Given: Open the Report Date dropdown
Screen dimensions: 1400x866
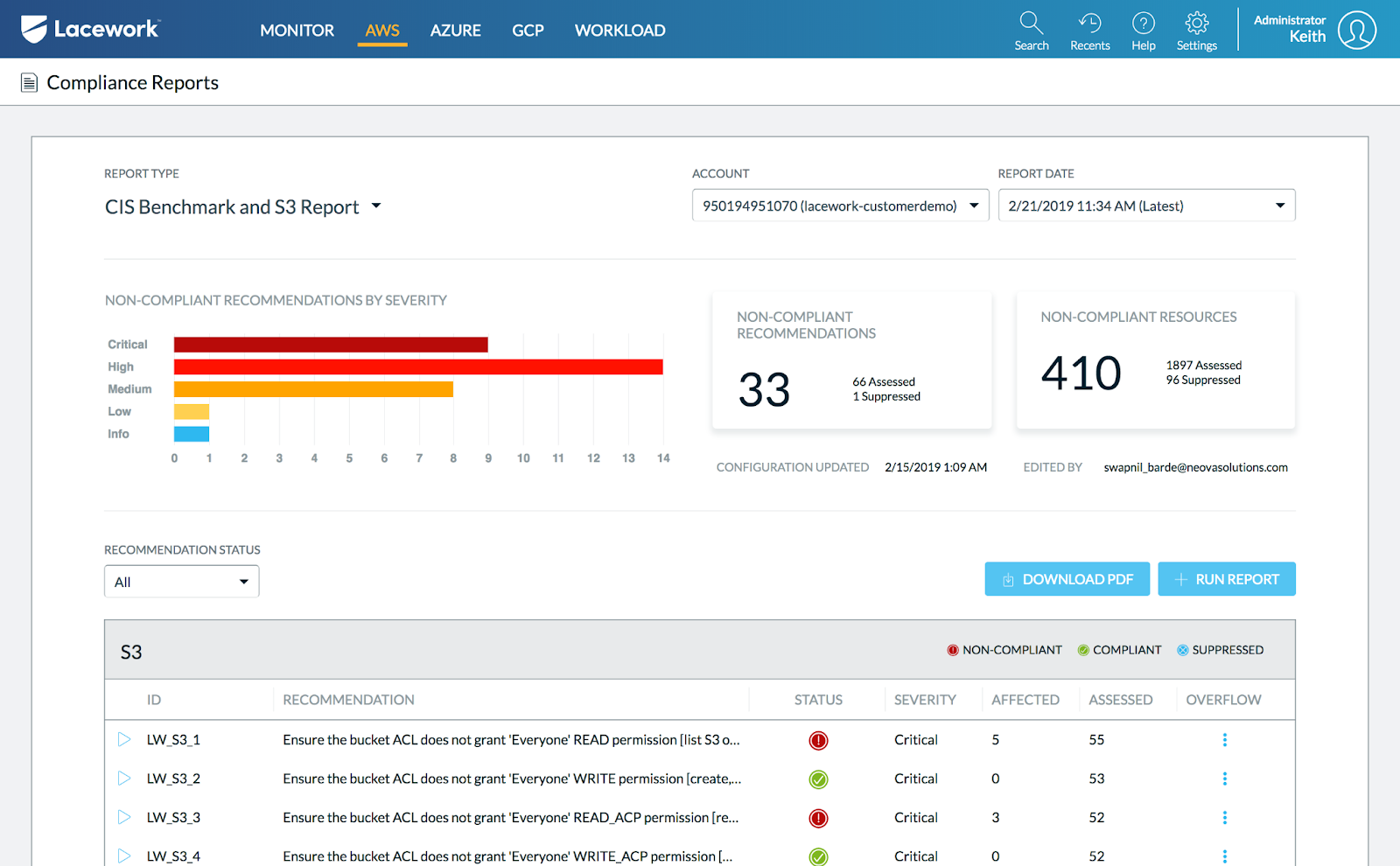Looking at the screenshot, I should (x=1146, y=206).
